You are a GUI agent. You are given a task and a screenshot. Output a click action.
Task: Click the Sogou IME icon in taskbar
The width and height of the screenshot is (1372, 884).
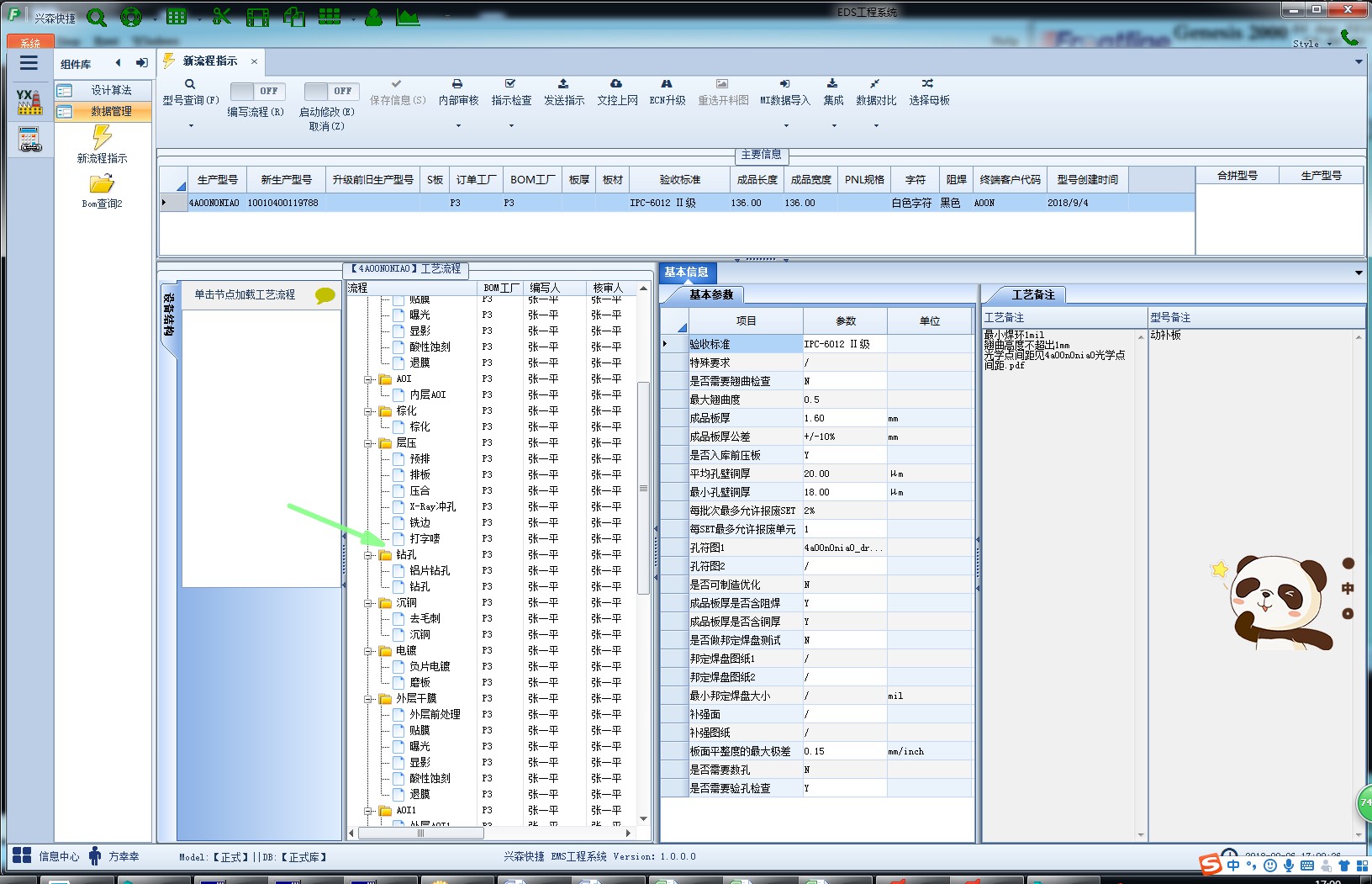(x=1210, y=865)
